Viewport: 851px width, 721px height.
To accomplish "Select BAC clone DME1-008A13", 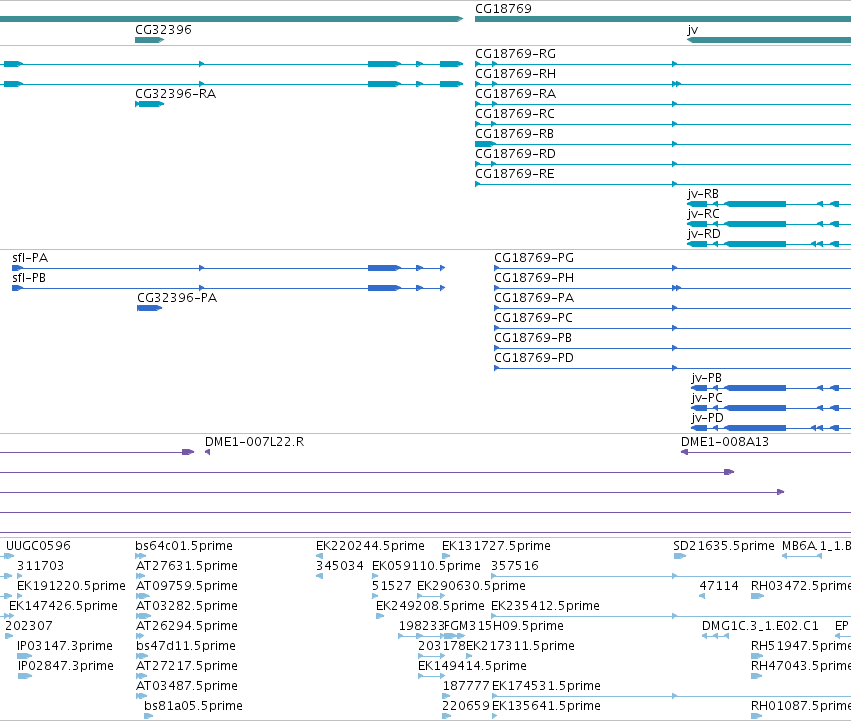I will point(725,442).
